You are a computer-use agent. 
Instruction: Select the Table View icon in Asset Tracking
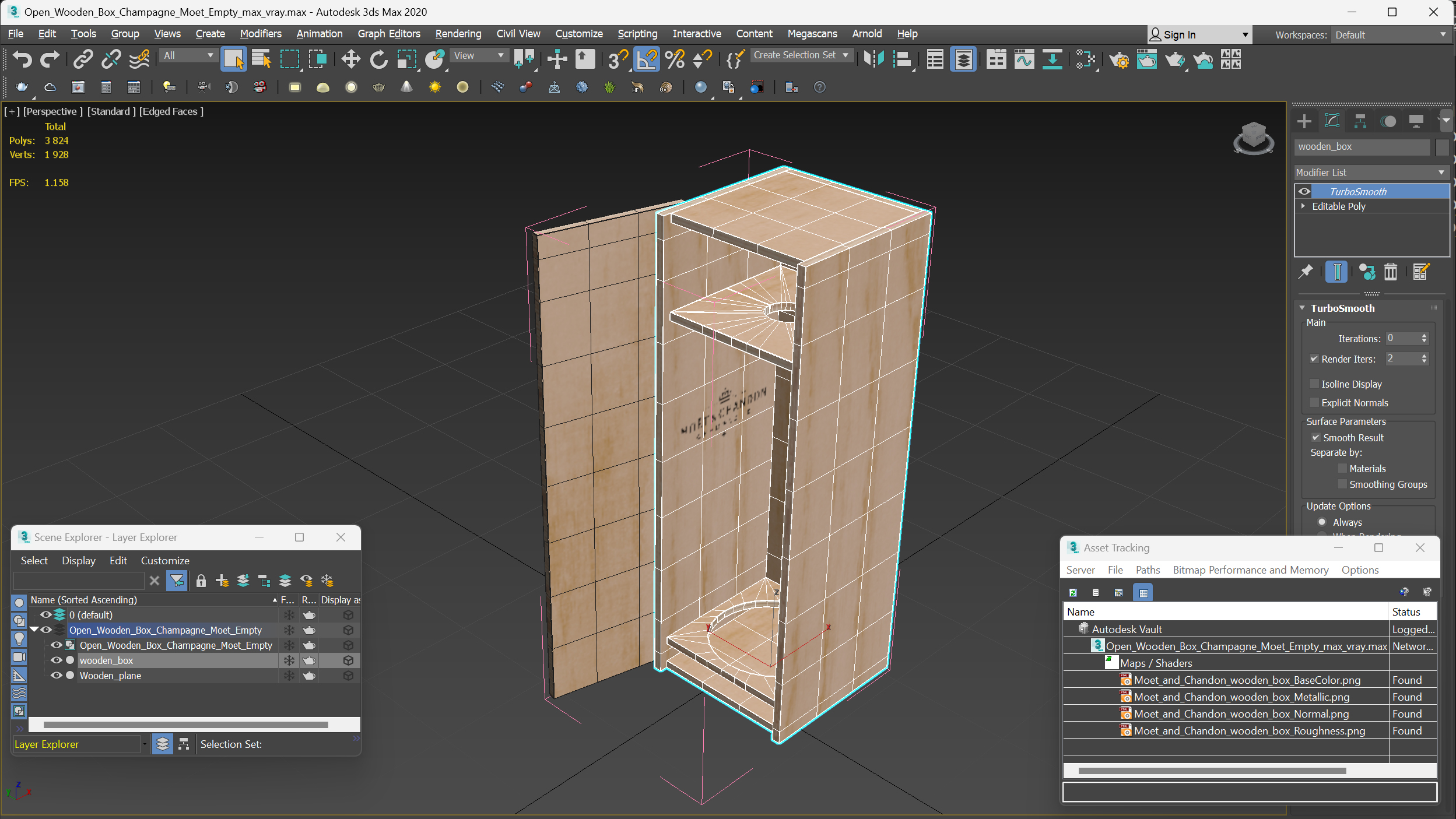(x=1143, y=593)
